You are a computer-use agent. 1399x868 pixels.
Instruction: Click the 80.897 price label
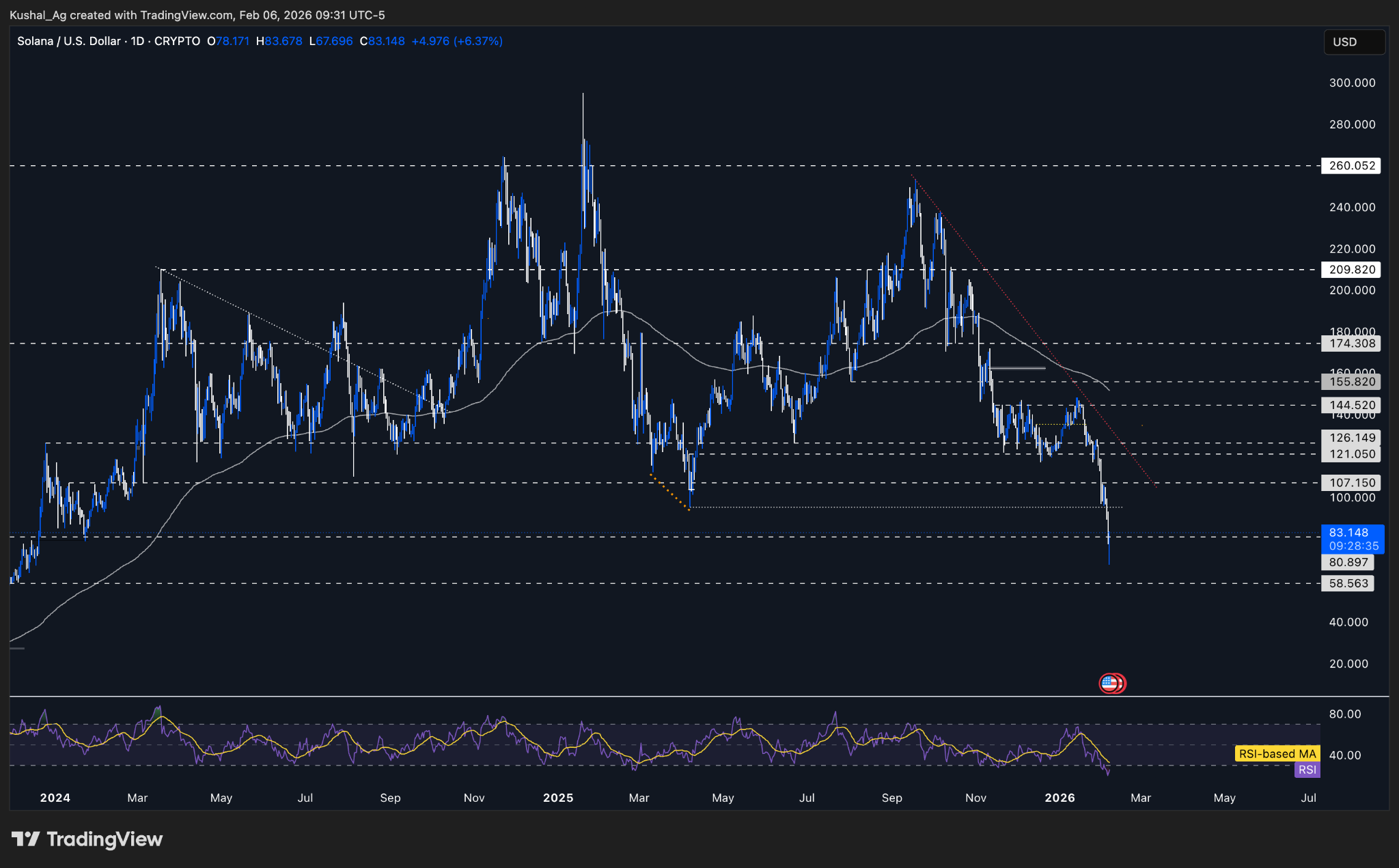coord(1347,563)
